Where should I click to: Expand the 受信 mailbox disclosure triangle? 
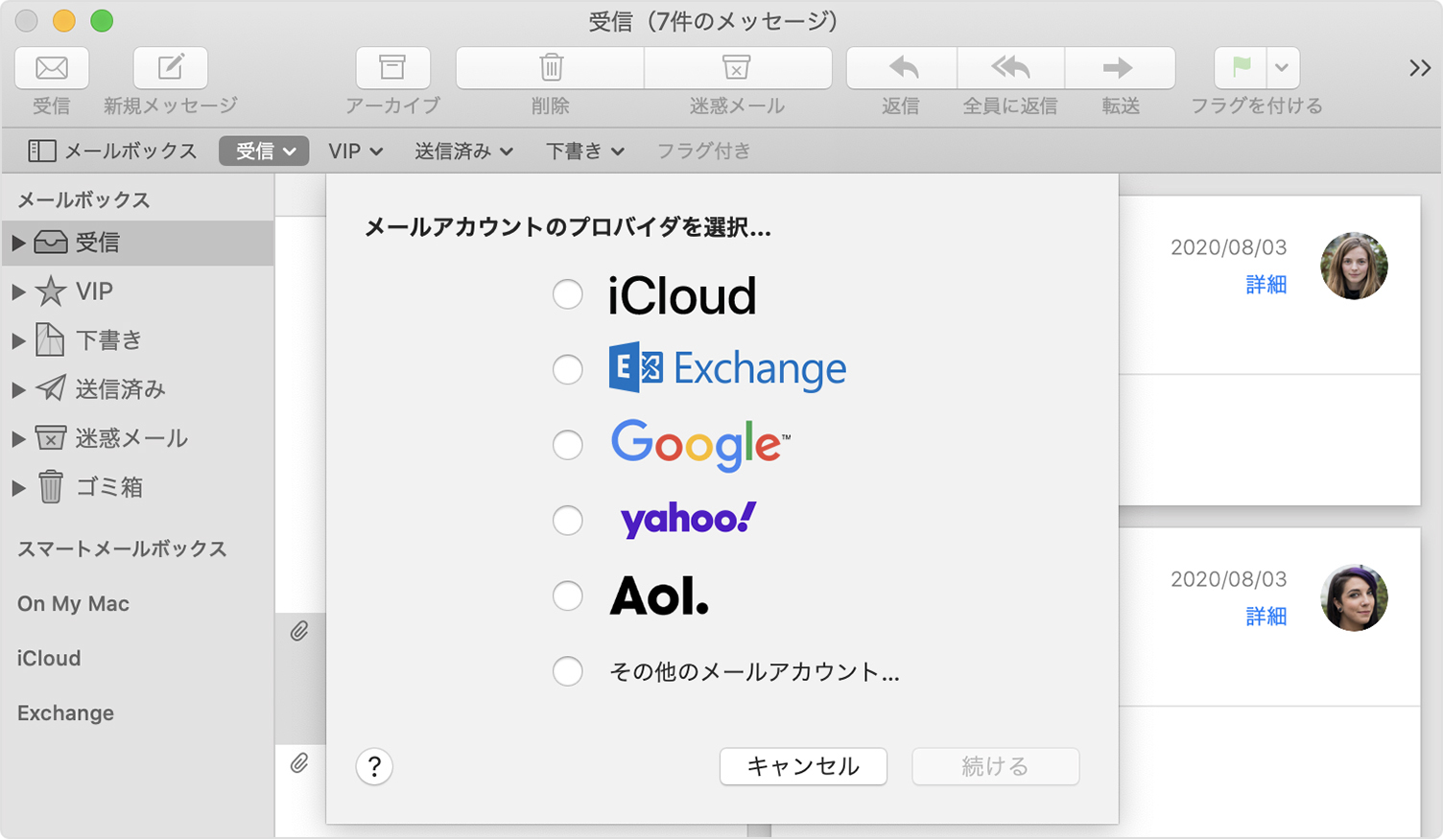click(x=18, y=243)
